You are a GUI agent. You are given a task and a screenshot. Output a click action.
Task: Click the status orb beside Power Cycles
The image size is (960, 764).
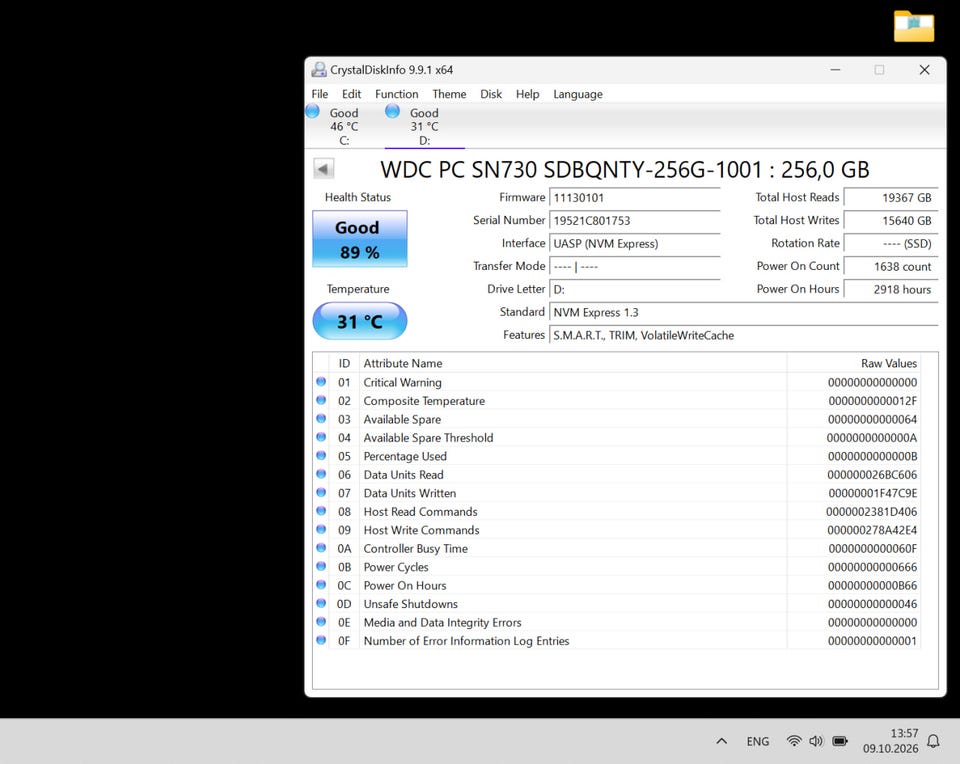[321, 567]
